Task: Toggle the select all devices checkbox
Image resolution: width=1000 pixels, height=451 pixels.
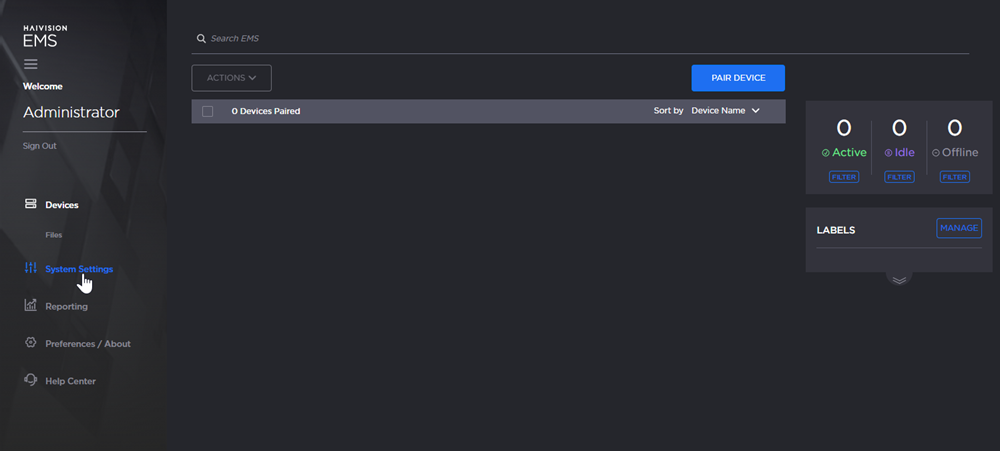Action: [x=208, y=111]
